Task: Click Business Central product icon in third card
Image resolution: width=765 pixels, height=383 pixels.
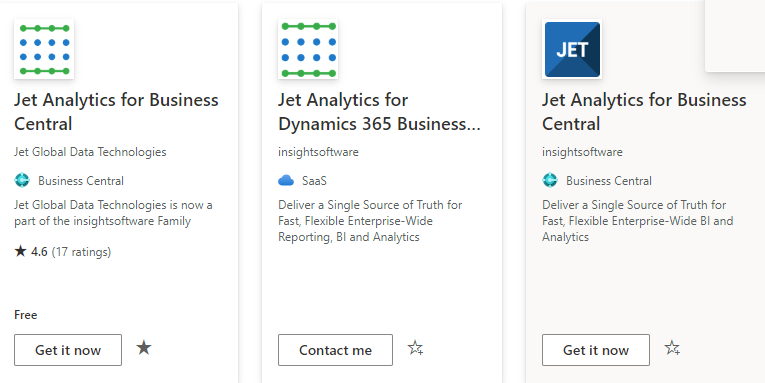Action: [550, 181]
